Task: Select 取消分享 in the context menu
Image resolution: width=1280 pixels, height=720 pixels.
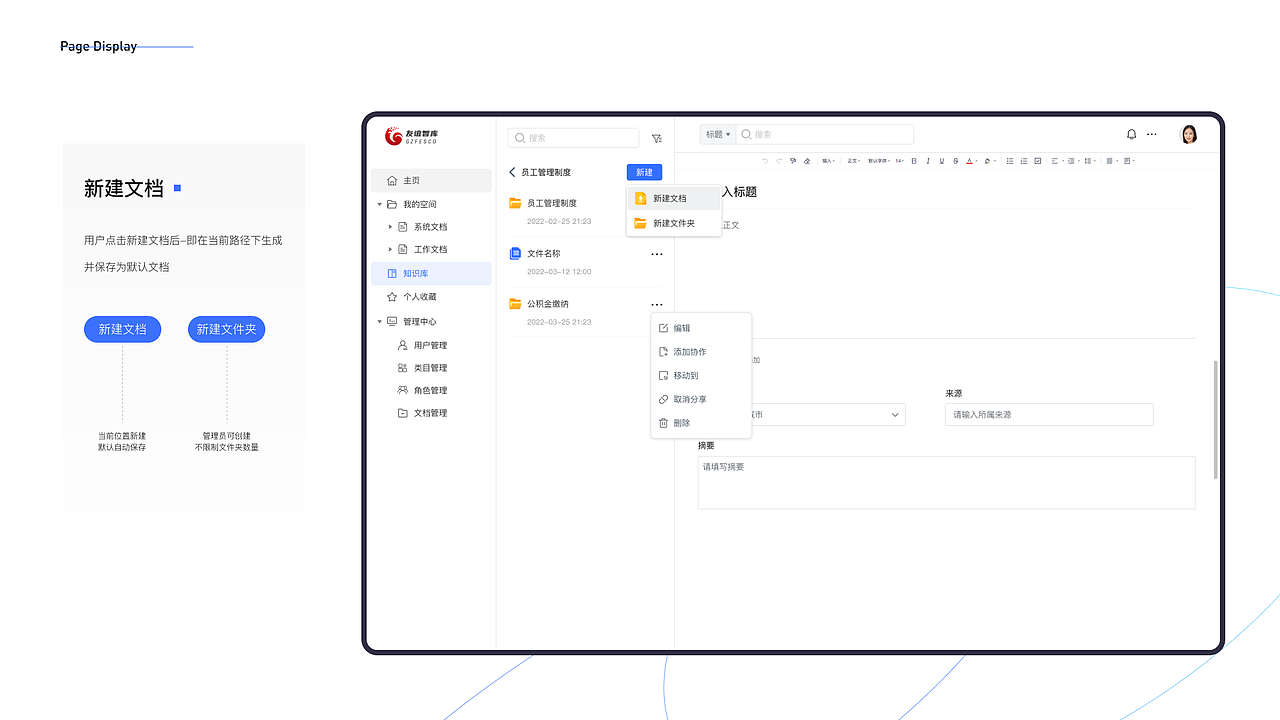Action: 701,399
